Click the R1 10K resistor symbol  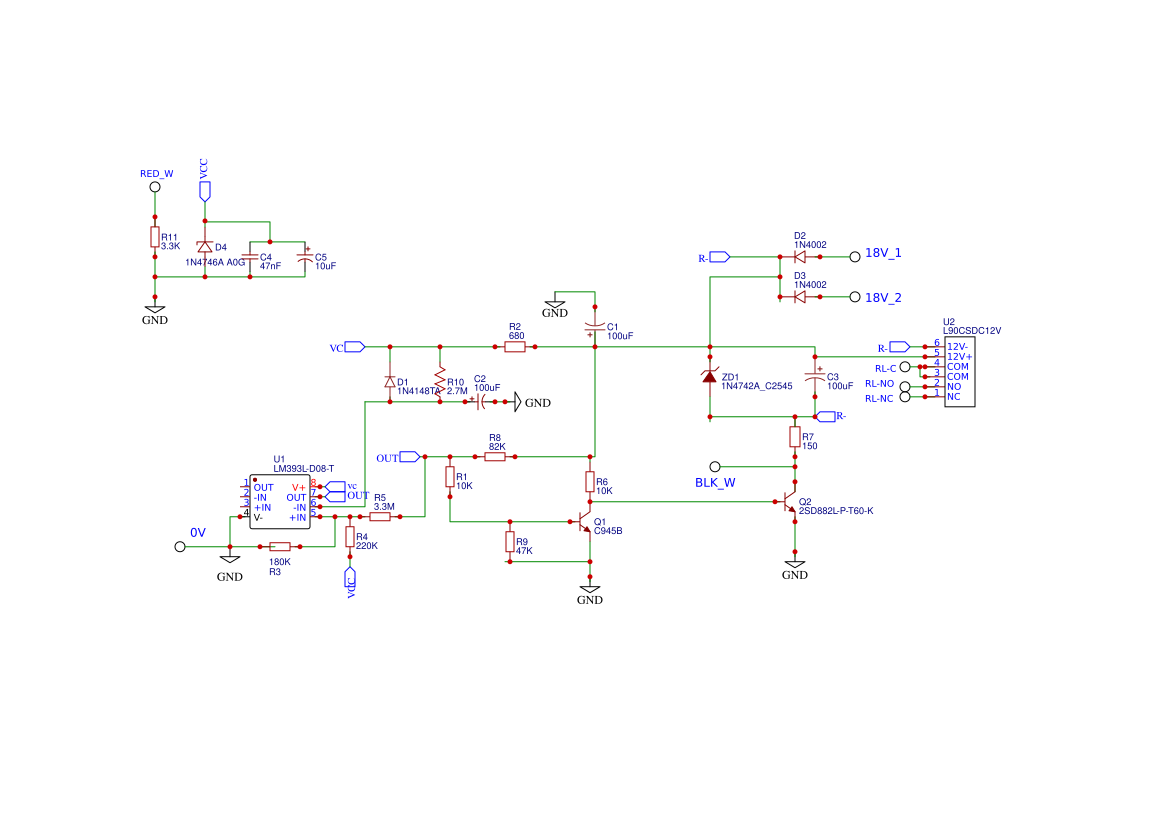pyautogui.click(x=450, y=477)
